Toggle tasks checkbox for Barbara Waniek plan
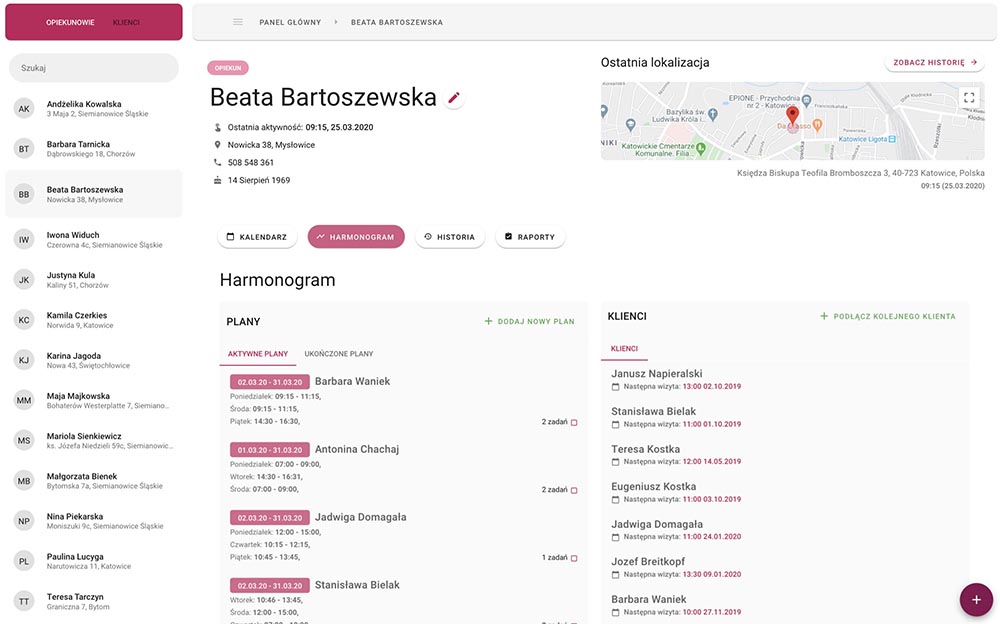This screenshot has width=1000, height=624. pyautogui.click(x=574, y=422)
